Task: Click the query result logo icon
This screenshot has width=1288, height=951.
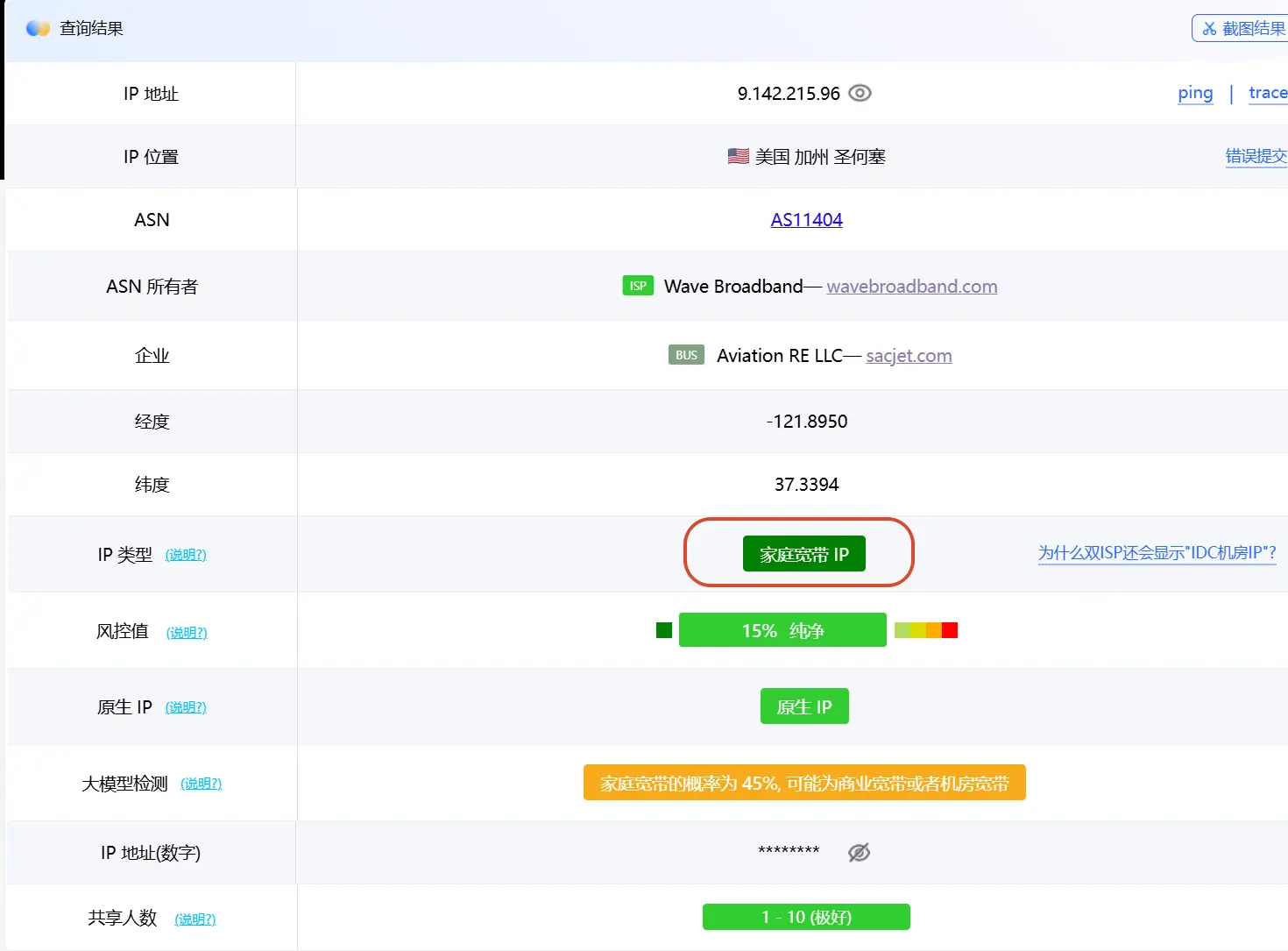Action: tap(38, 28)
